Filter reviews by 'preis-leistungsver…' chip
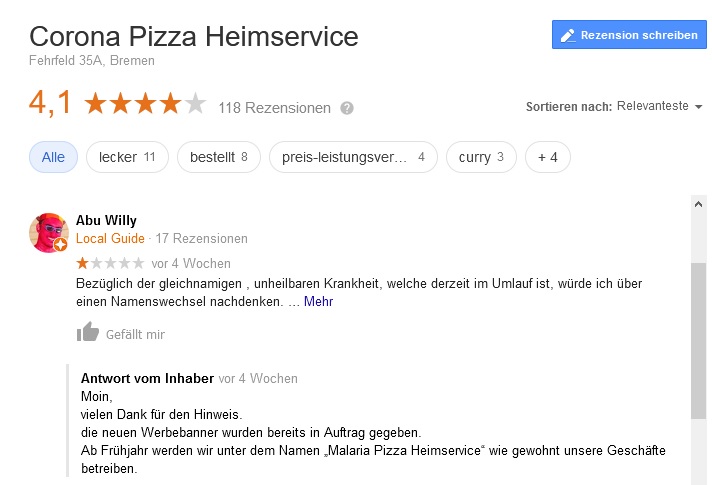This screenshot has height=485, width=712. (353, 157)
